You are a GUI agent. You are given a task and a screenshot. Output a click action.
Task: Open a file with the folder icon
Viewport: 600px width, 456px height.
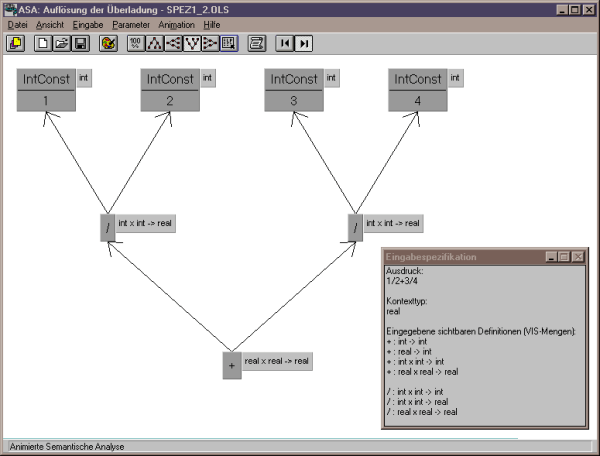pos(62,43)
